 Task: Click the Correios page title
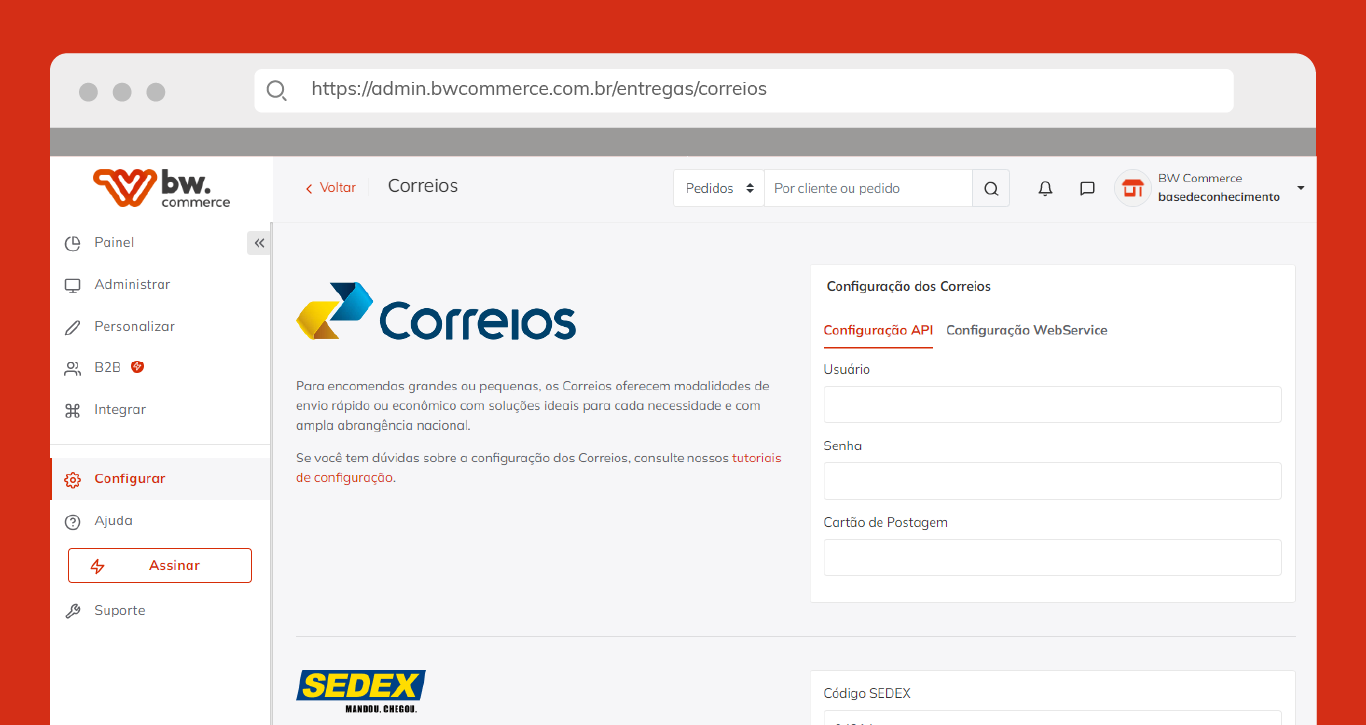pos(423,187)
